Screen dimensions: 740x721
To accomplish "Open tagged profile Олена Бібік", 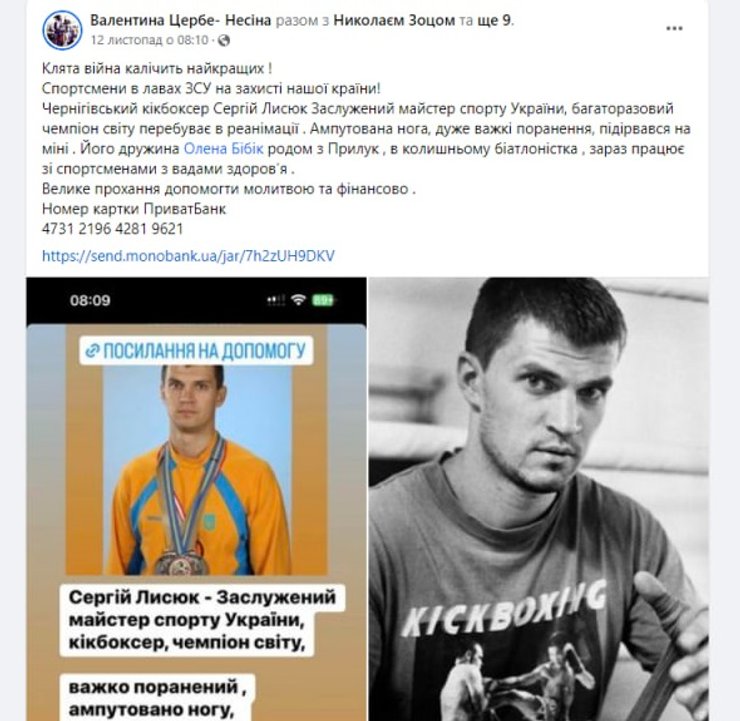I will click(x=223, y=149).
